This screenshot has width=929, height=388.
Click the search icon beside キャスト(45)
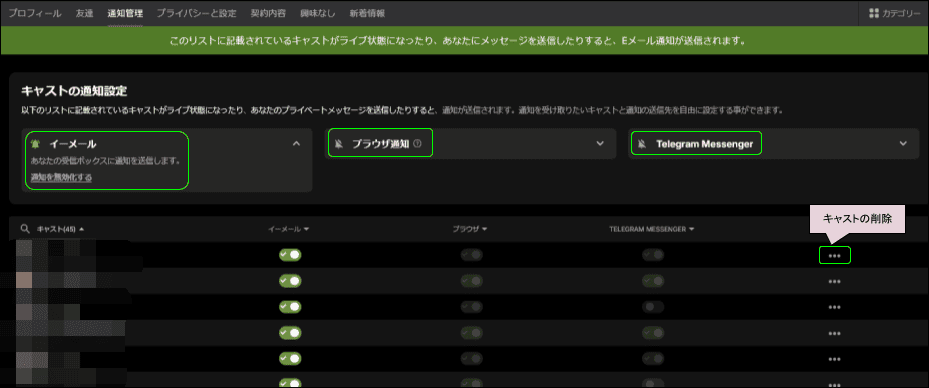click(x=25, y=229)
